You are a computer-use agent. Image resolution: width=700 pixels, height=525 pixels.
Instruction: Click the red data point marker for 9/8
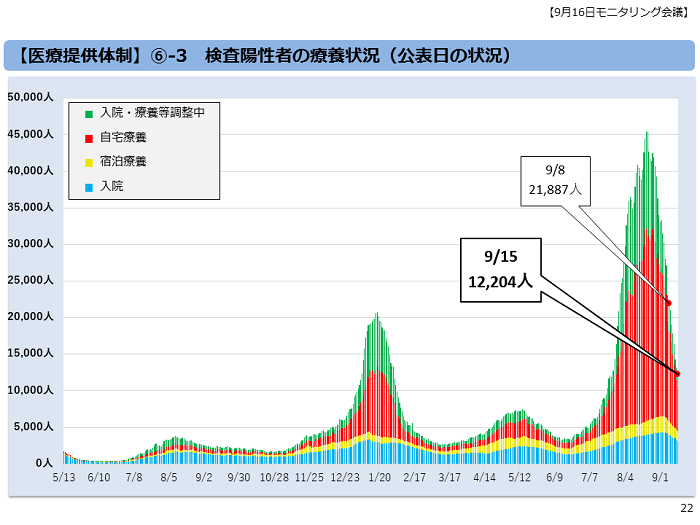(669, 303)
